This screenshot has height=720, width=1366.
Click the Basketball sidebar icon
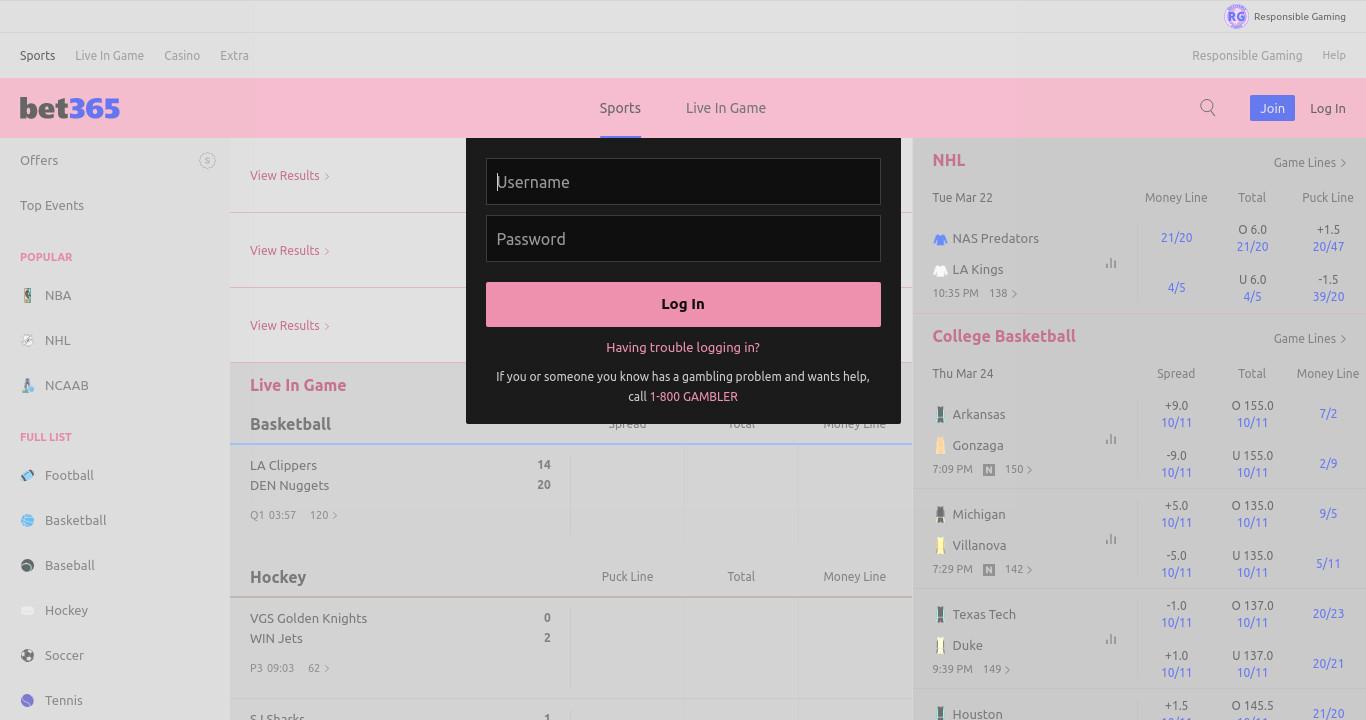[x=28, y=520]
